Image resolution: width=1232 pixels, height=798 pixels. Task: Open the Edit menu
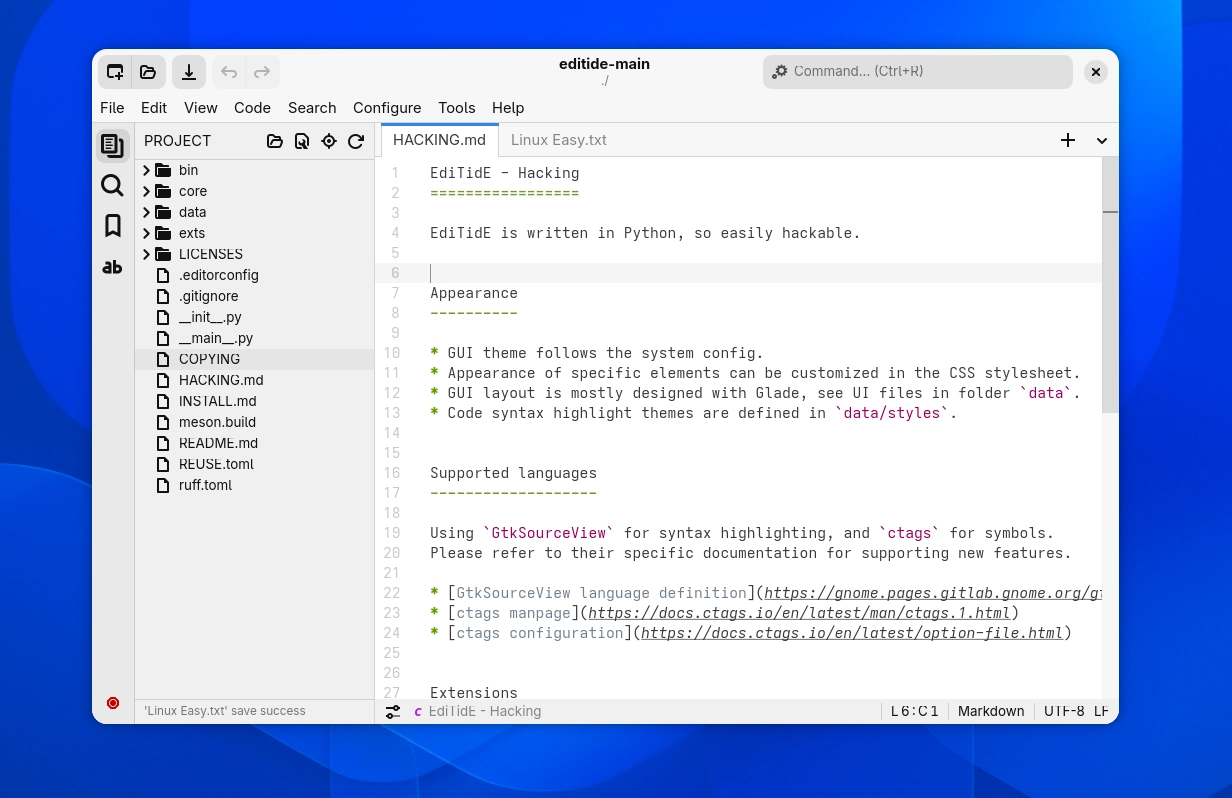click(154, 108)
